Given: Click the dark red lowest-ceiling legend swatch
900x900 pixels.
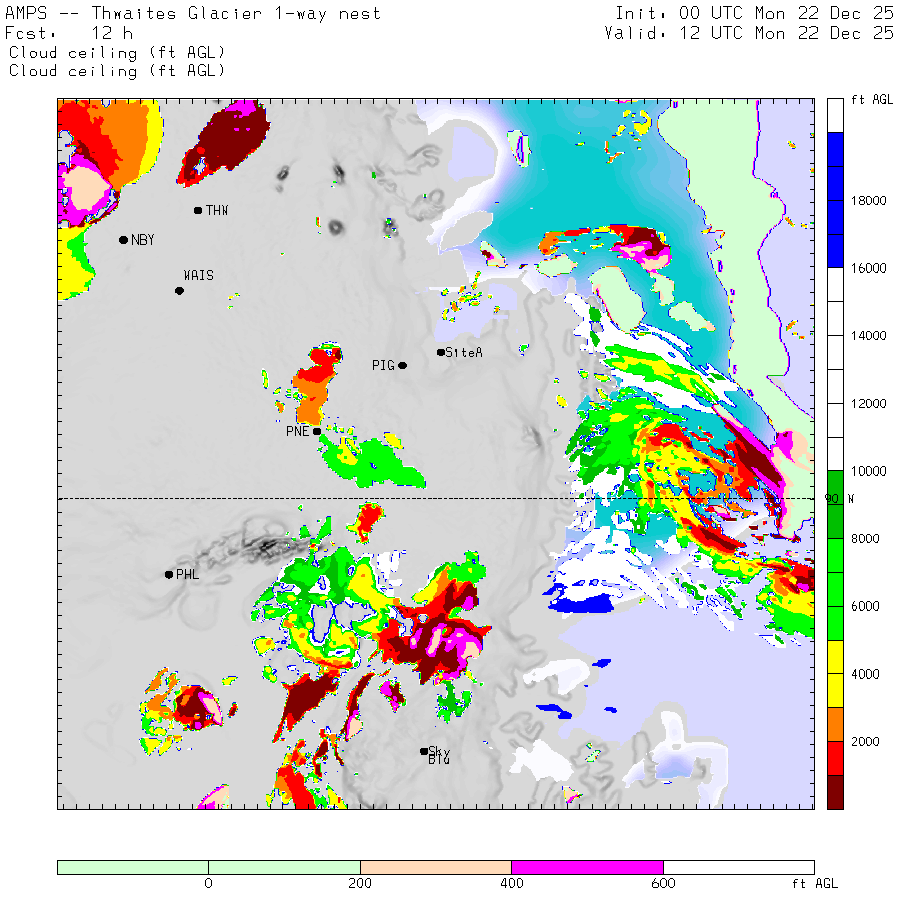Looking at the screenshot, I should (x=835, y=792).
